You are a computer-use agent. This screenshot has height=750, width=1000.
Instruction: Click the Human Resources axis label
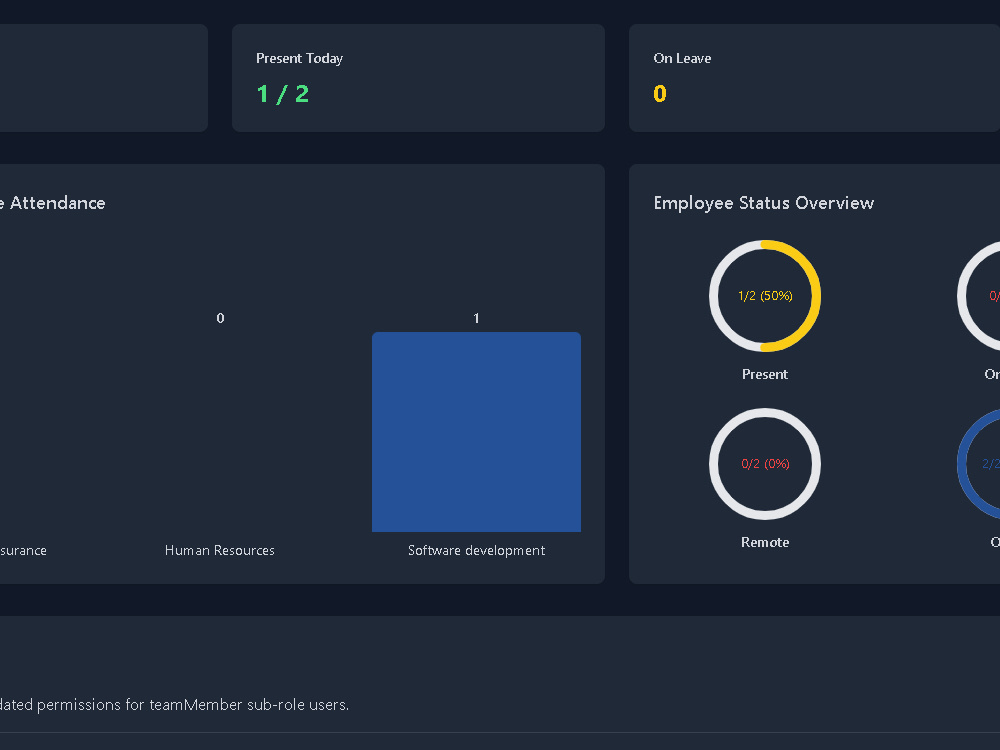tap(219, 550)
